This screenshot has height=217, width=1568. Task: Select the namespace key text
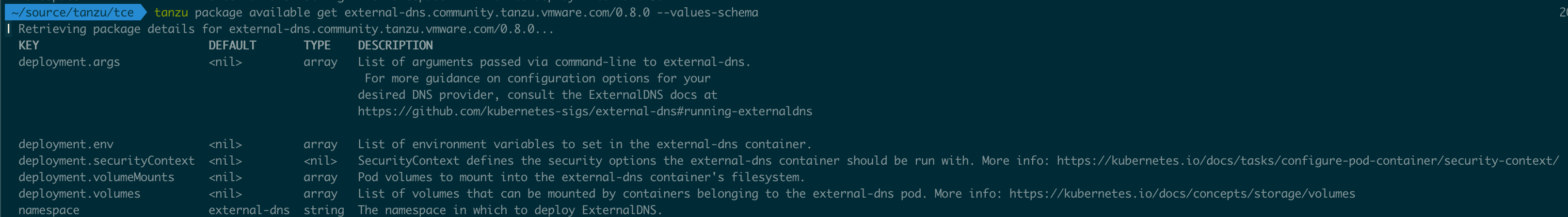[x=48, y=210]
